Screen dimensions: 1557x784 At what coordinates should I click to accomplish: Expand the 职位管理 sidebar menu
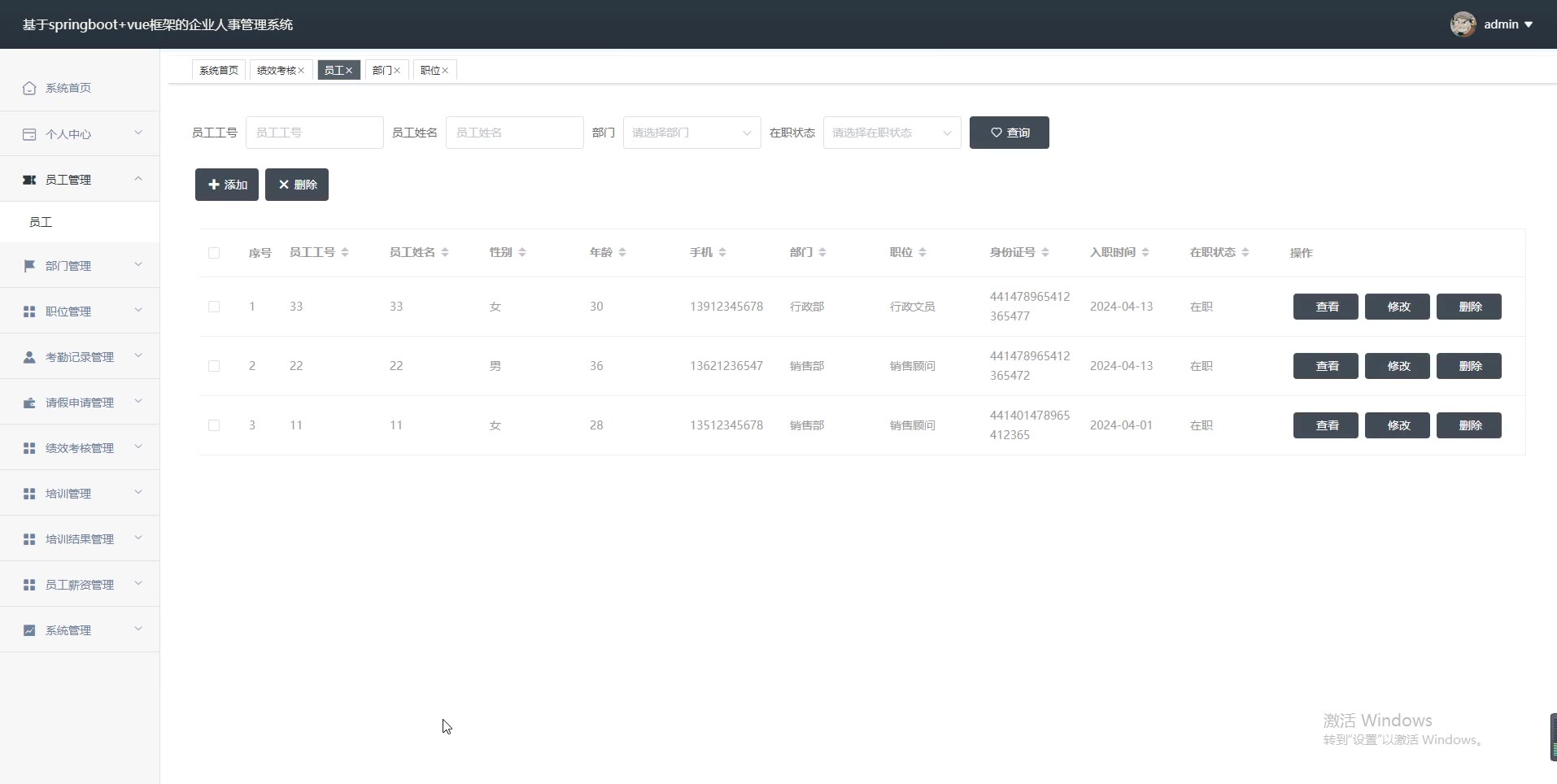pos(80,311)
